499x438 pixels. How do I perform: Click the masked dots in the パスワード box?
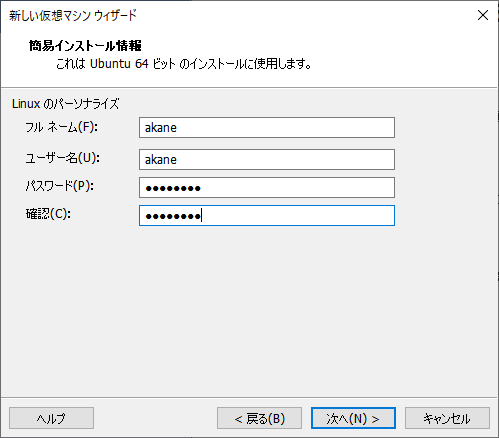173,188
